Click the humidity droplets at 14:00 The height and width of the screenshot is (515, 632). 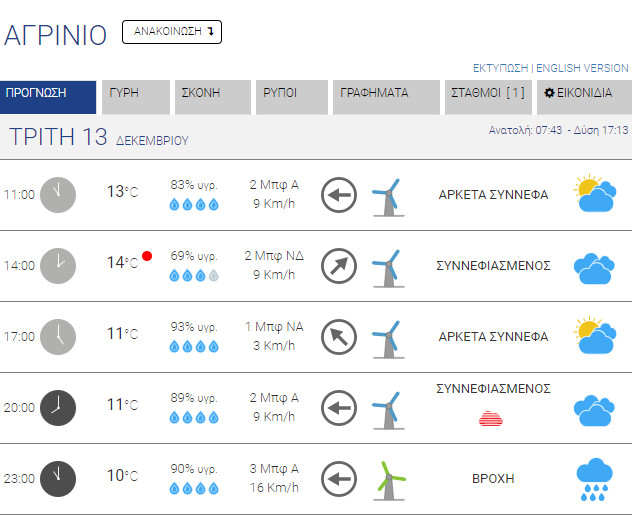[x=194, y=275]
